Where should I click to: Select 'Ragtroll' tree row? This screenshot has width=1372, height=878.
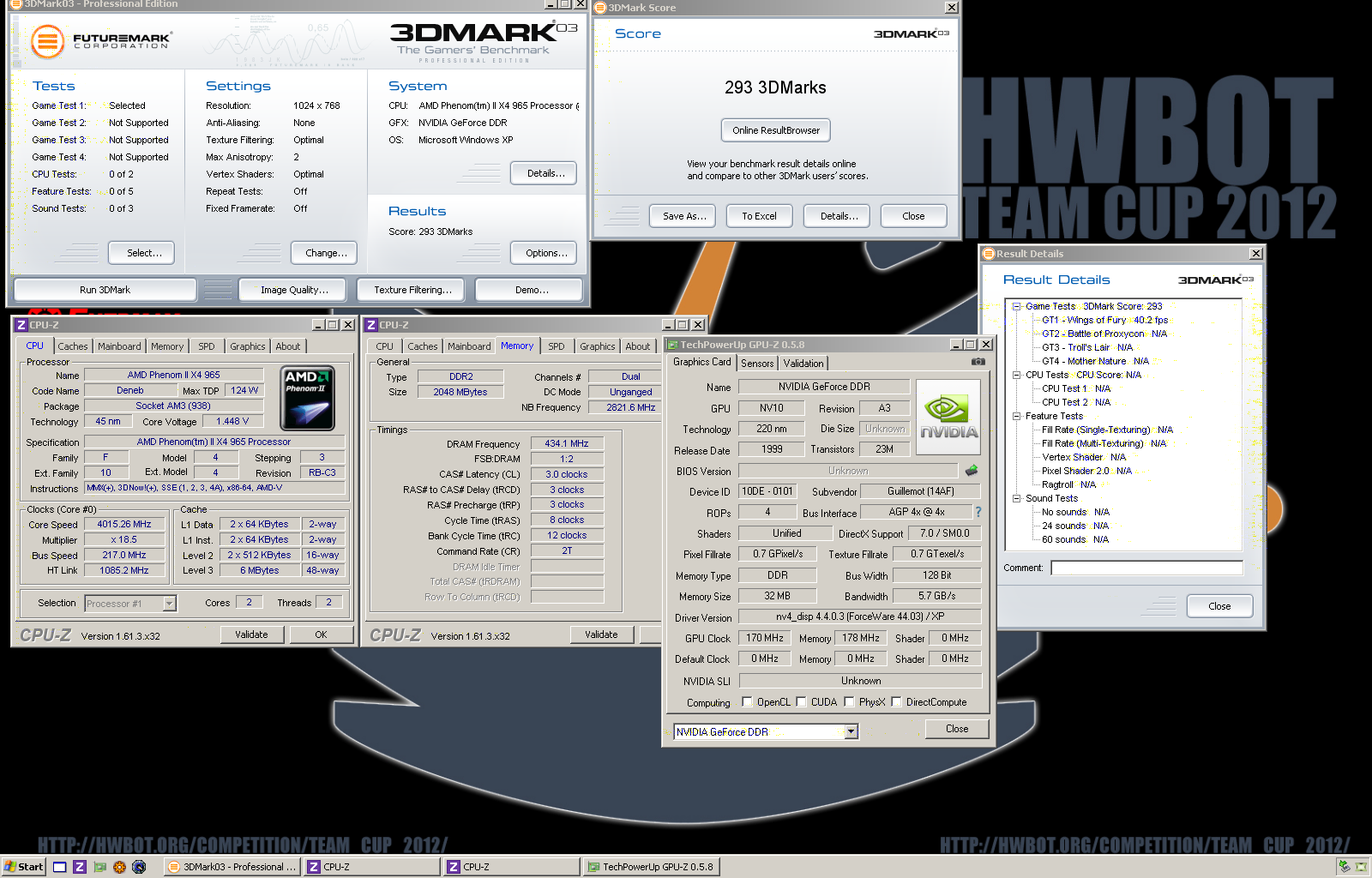(1068, 484)
